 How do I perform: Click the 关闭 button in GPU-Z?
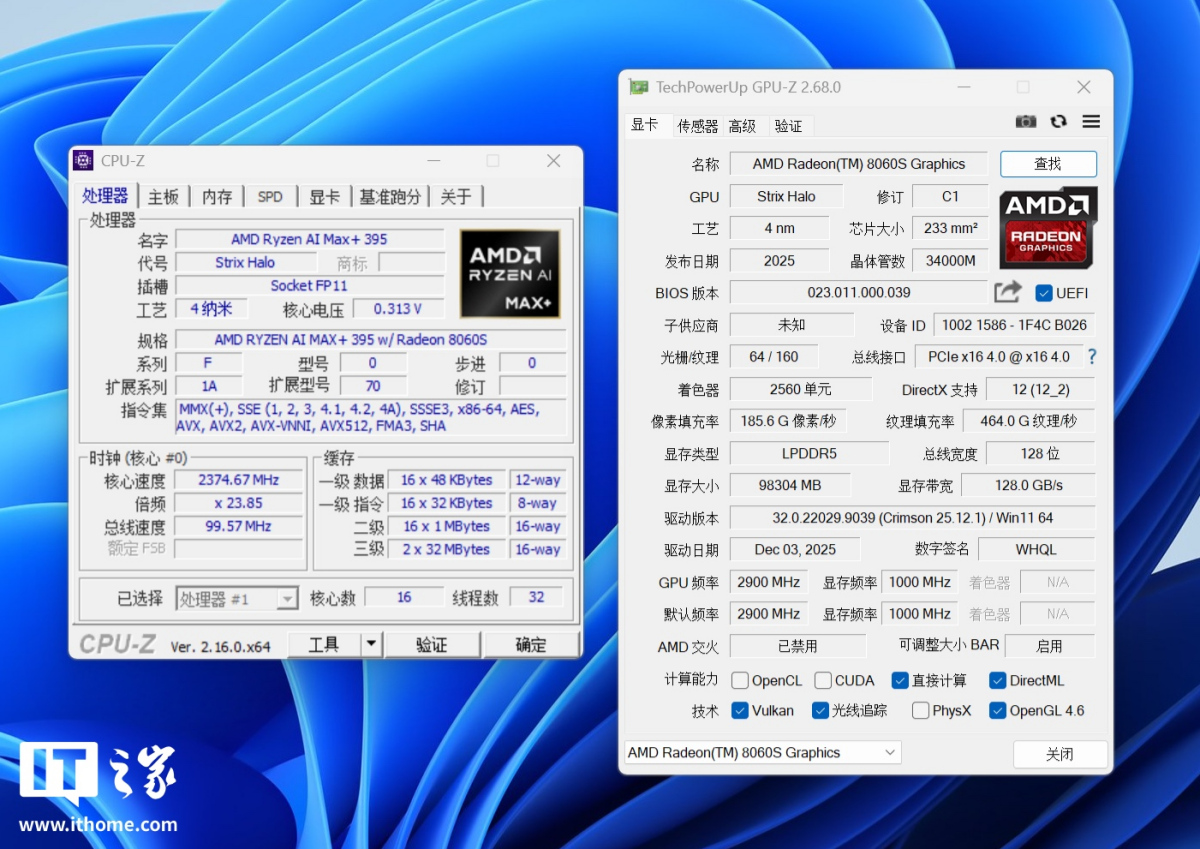[x=1059, y=754]
